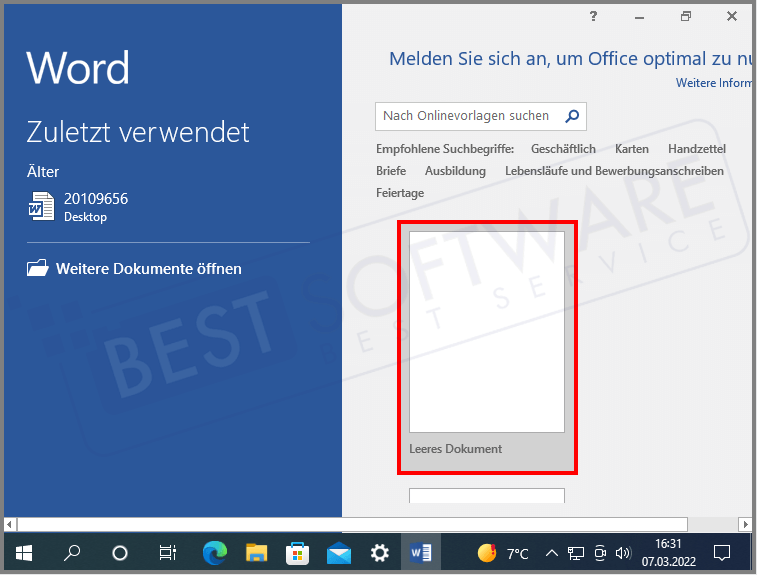Click the search magnifier in the template box

[572, 116]
